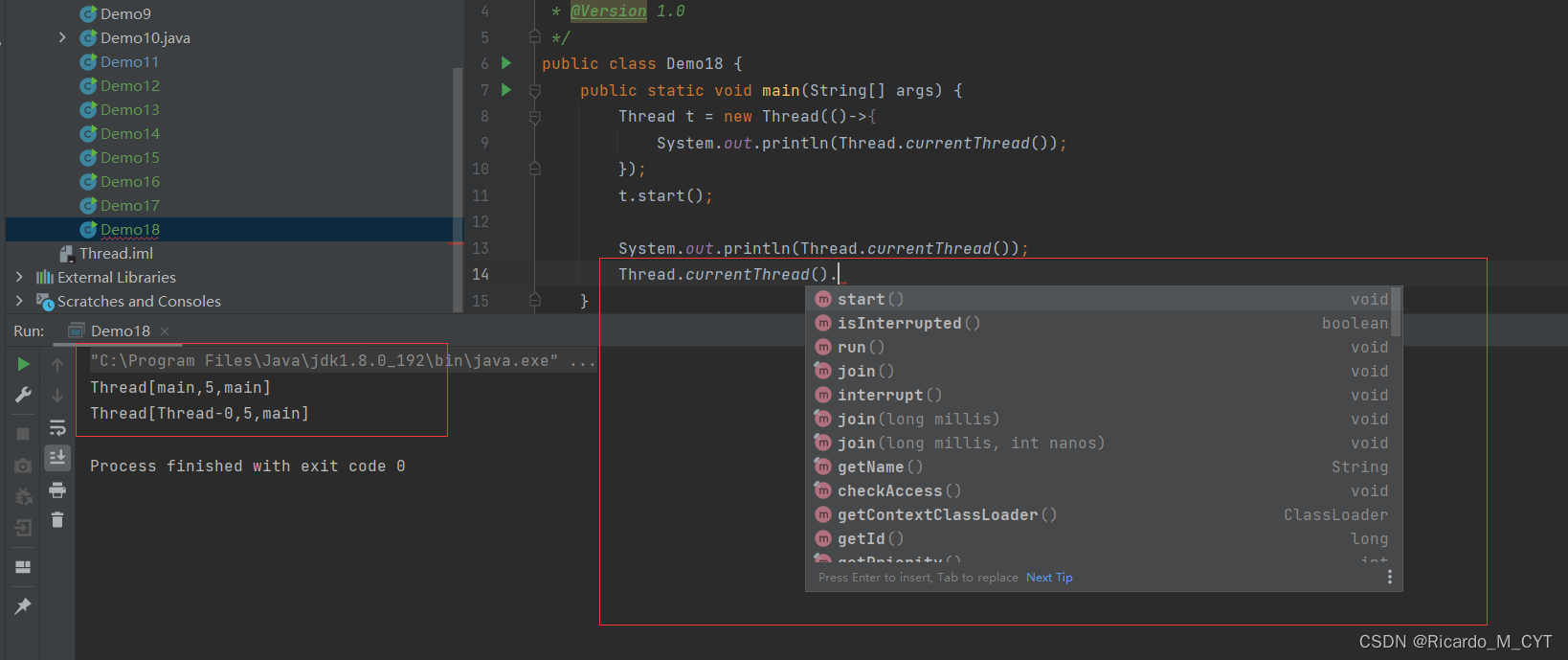Clear console with trash icon
Screen dimensions: 1568x660
coord(57,519)
